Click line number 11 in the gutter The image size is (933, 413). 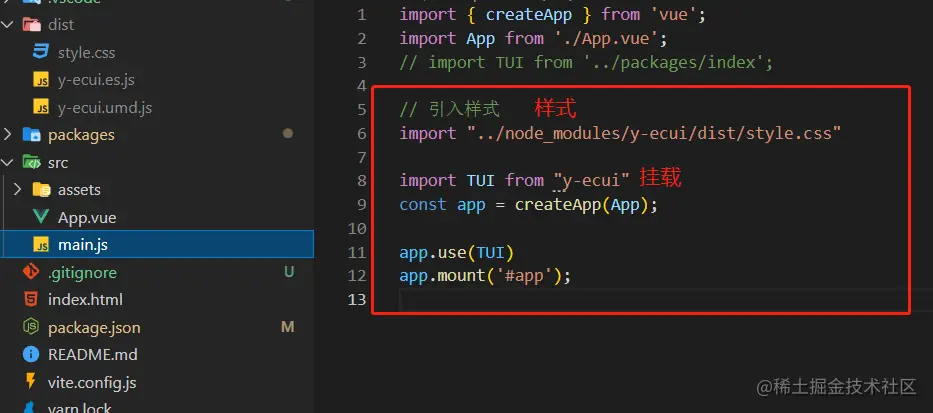pyautogui.click(x=357, y=252)
